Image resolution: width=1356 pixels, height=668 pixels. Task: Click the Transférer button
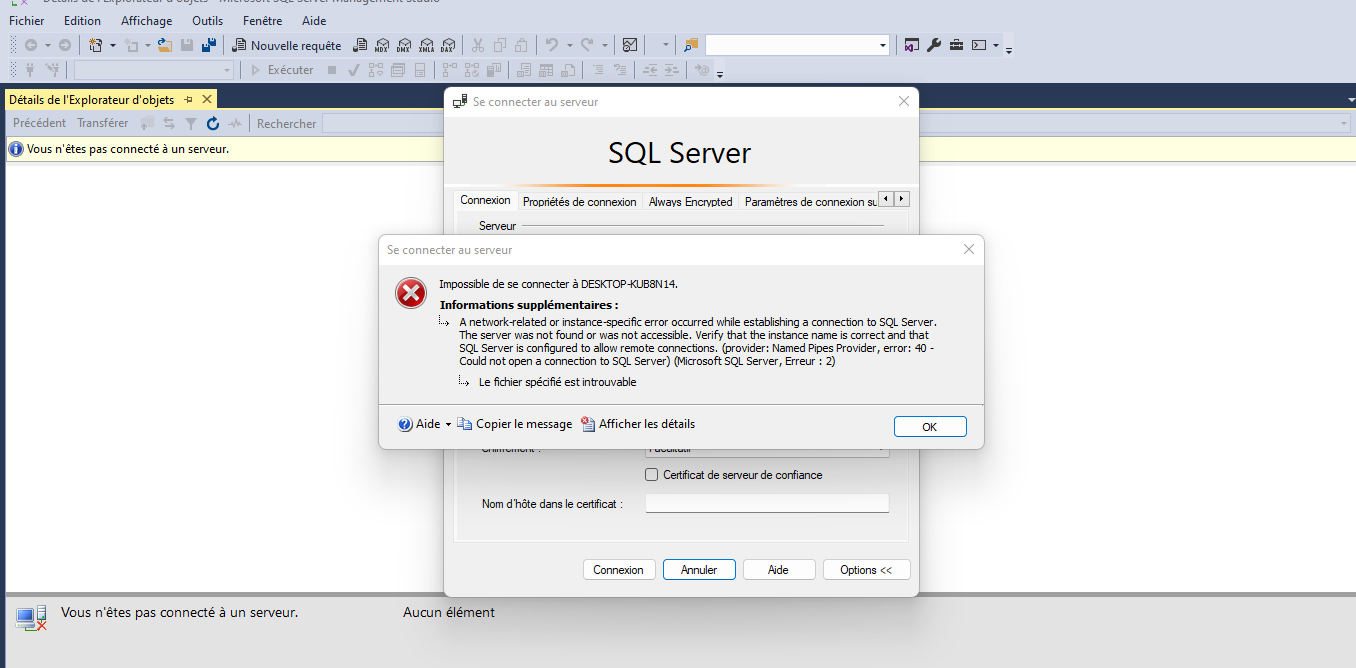tap(103, 123)
